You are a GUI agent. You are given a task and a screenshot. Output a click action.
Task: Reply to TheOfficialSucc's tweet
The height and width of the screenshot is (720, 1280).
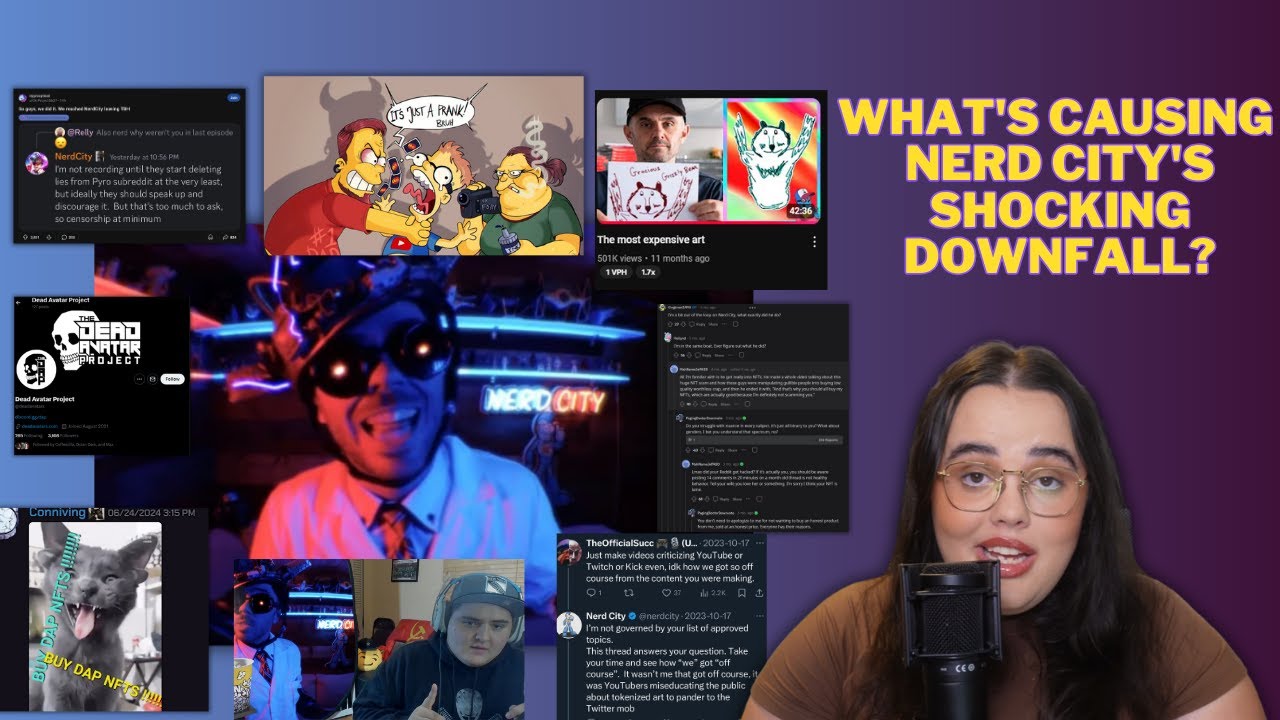(x=592, y=593)
